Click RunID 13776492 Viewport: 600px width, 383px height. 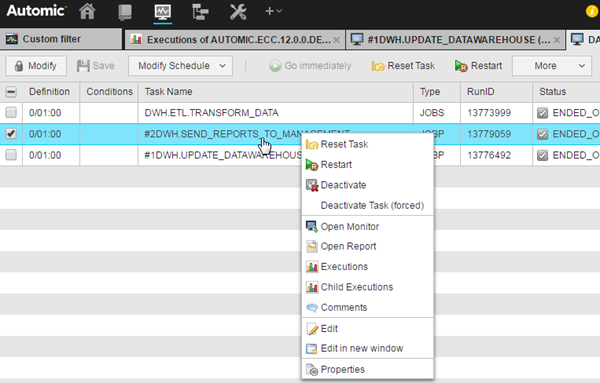tap(489, 155)
